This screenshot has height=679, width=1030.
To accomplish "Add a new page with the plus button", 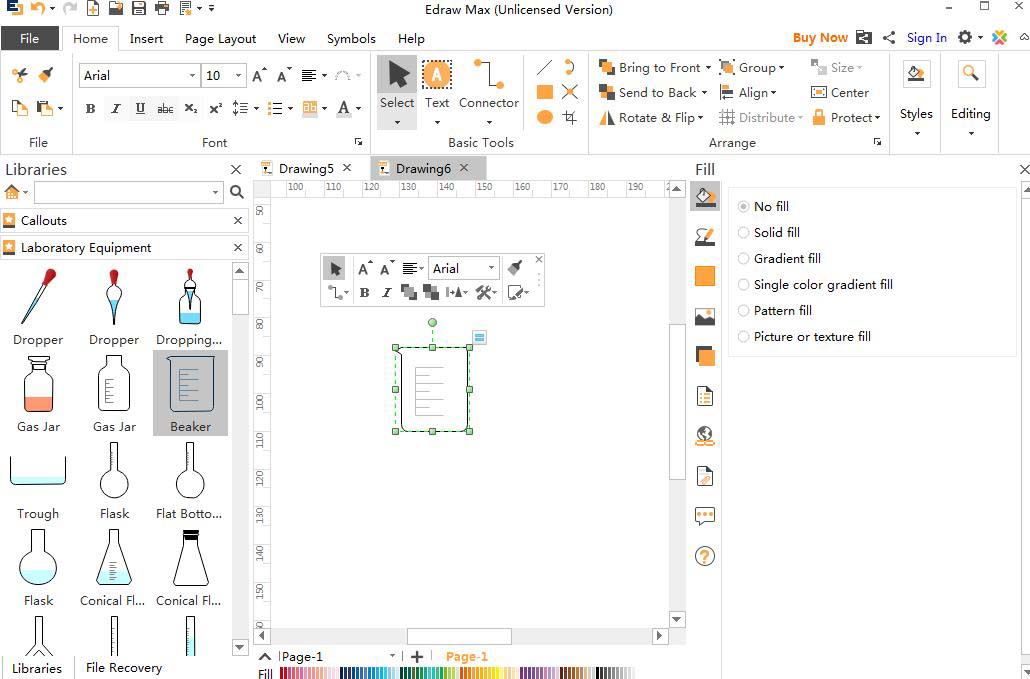I will click(416, 657).
